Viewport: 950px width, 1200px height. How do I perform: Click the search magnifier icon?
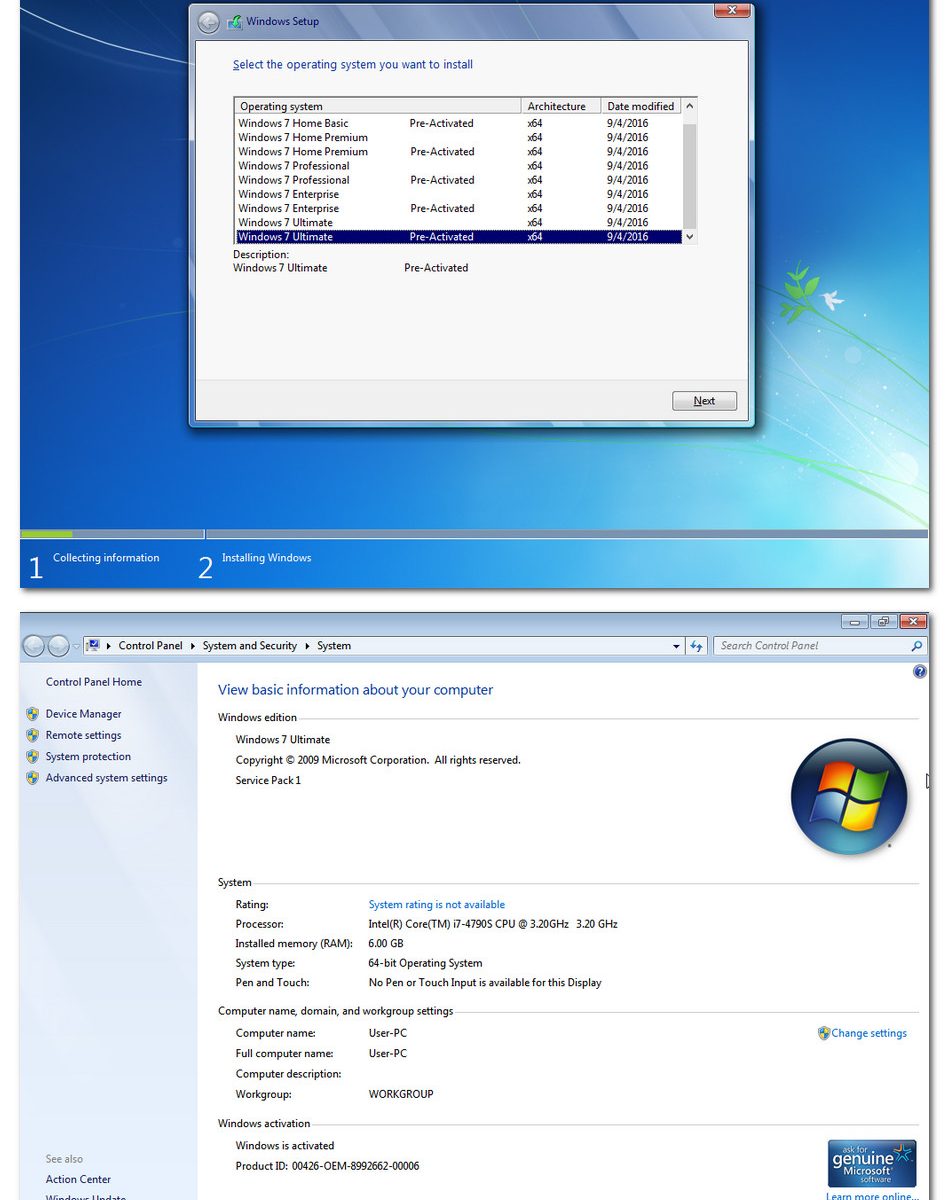coord(916,646)
